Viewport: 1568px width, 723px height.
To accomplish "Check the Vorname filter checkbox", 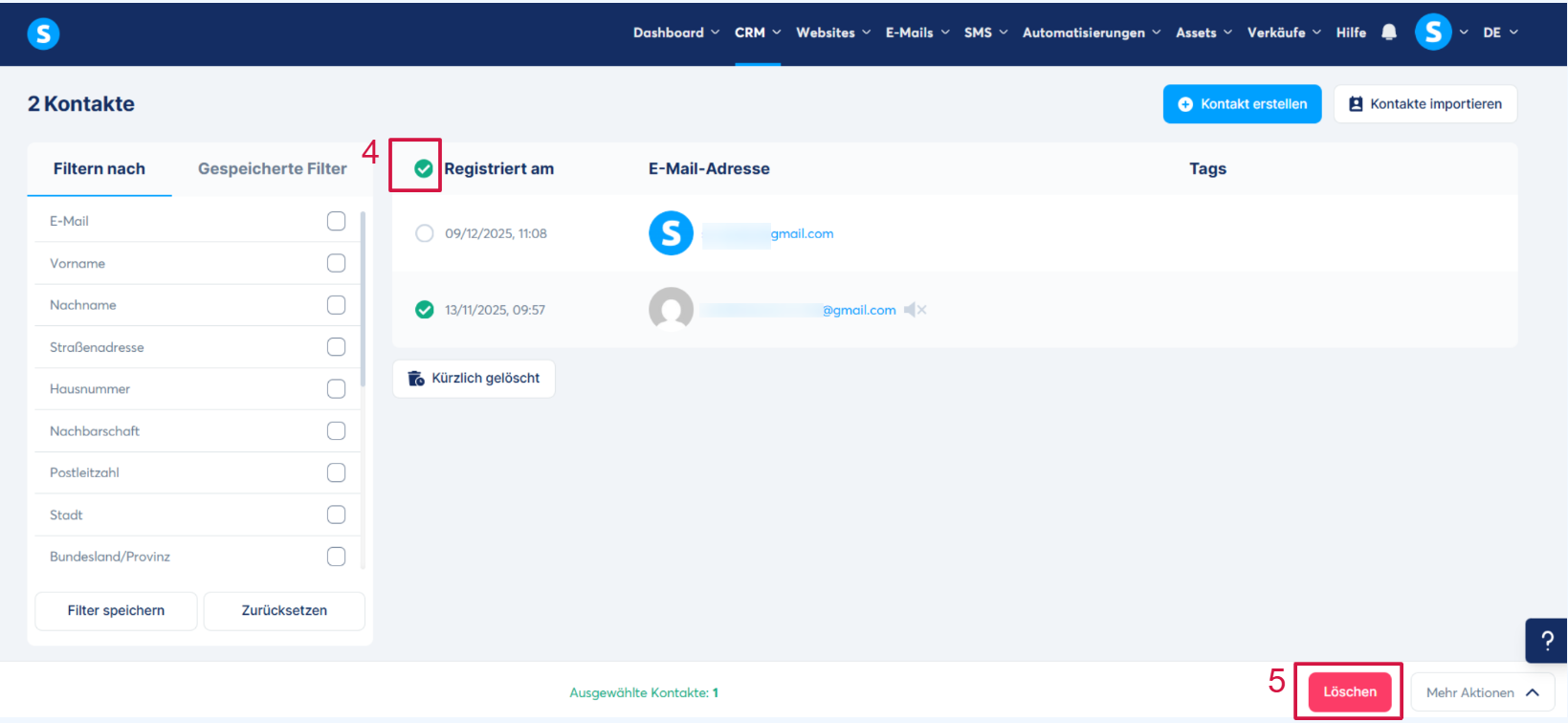I will pos(336,263).
